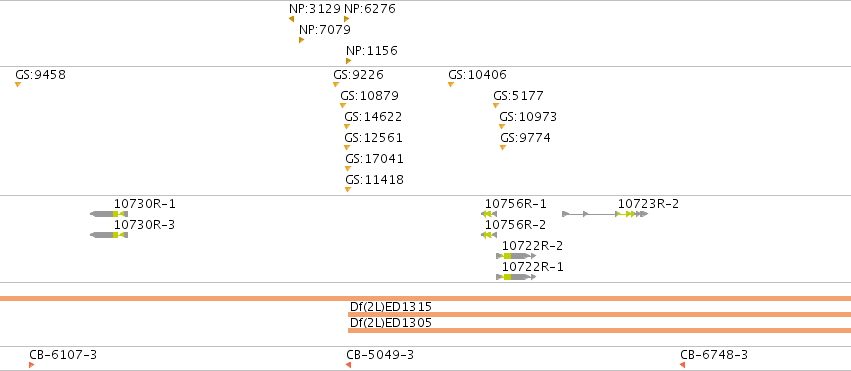Select the CB-6107-3 red arrow marker
This screenshot has width=851, height=371.
tap(31, 365)
